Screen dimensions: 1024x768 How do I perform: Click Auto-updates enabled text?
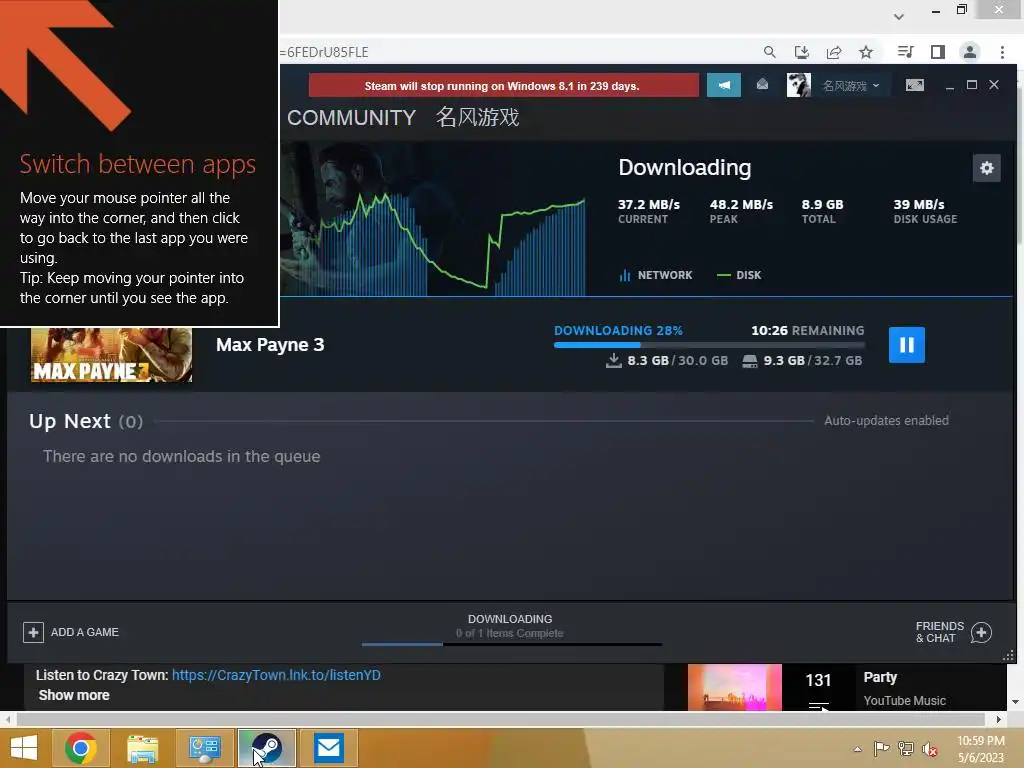point(886,421)
